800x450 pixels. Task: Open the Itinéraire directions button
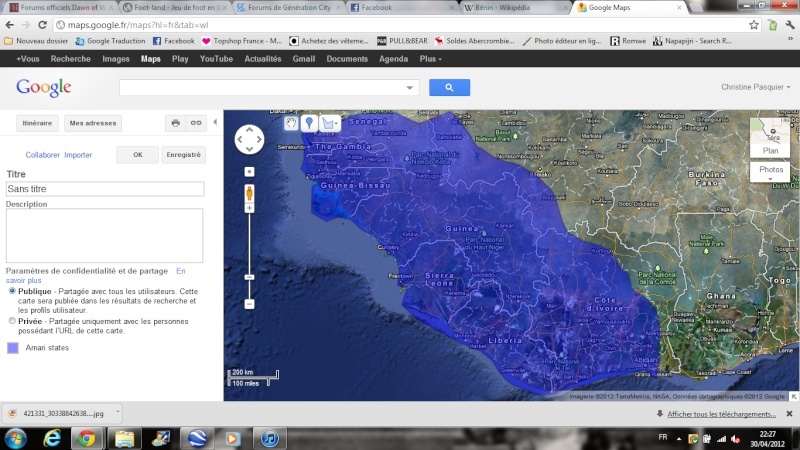pyautogui.click(x=37, y=123)
